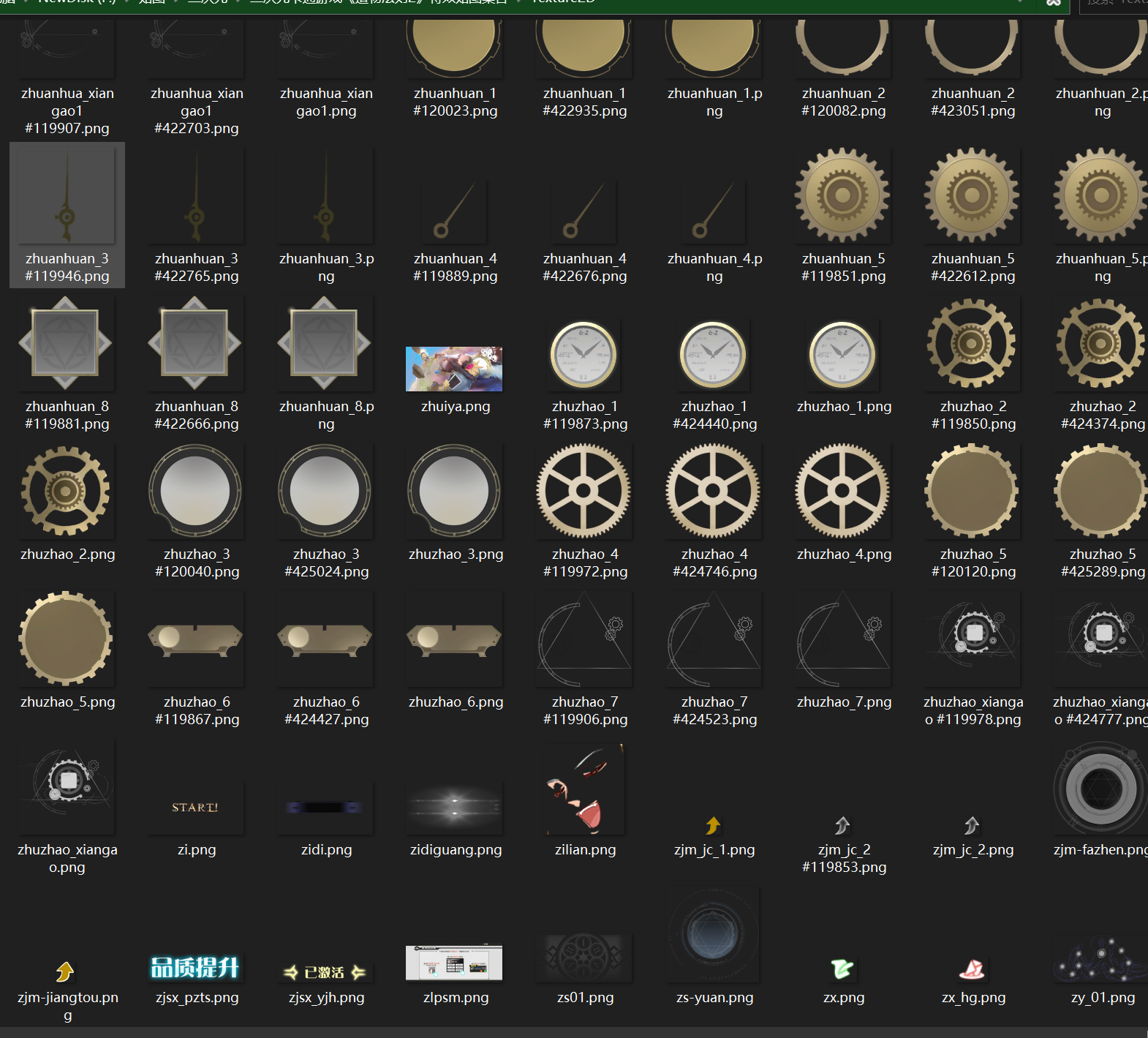Select triangle sketch zhuzhao_7 #119906.png
The height and width of the screenshot is (1038, 1148).
(584, 639)
